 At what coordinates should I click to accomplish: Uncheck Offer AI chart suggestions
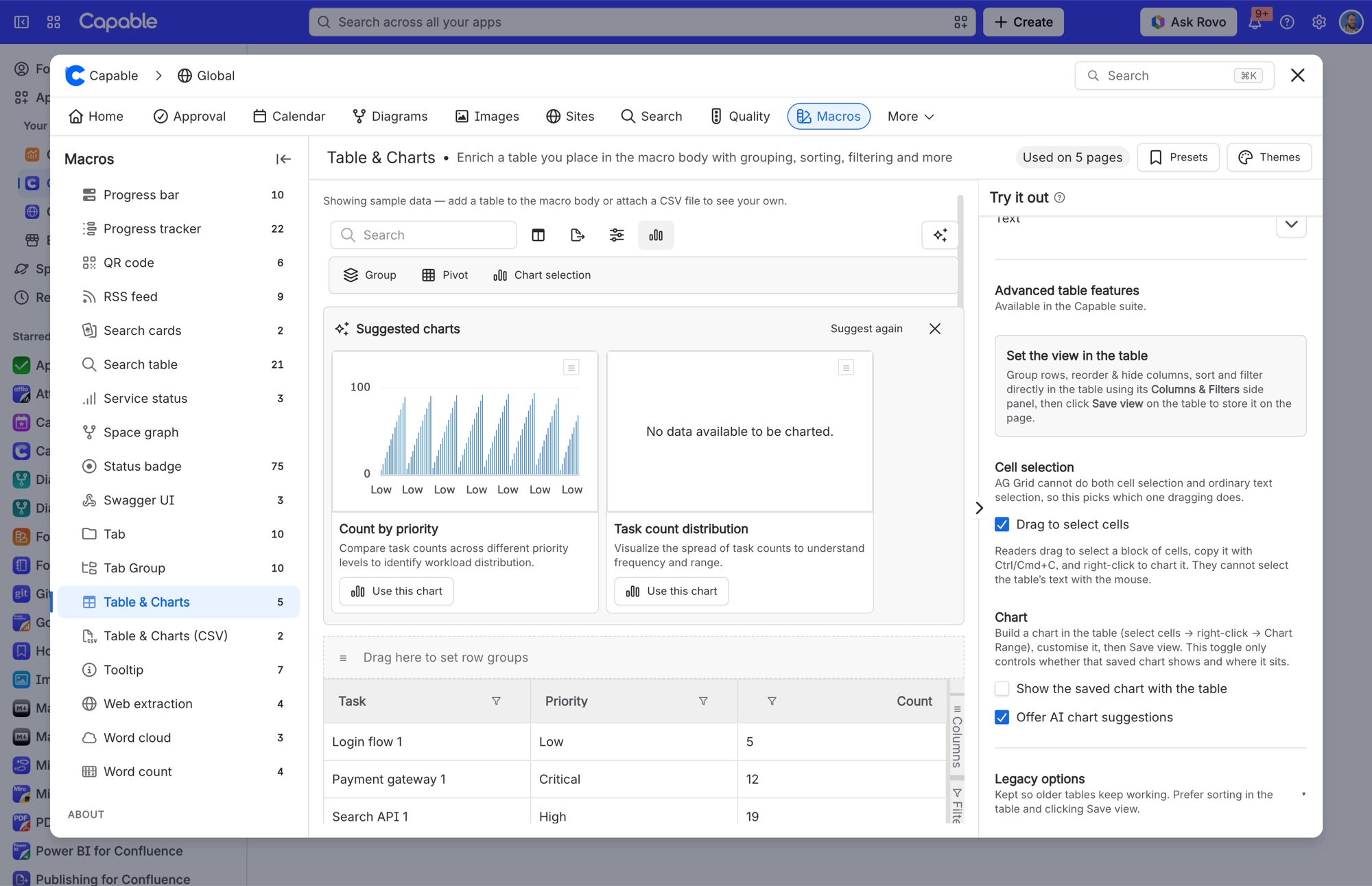point(1002,717)
